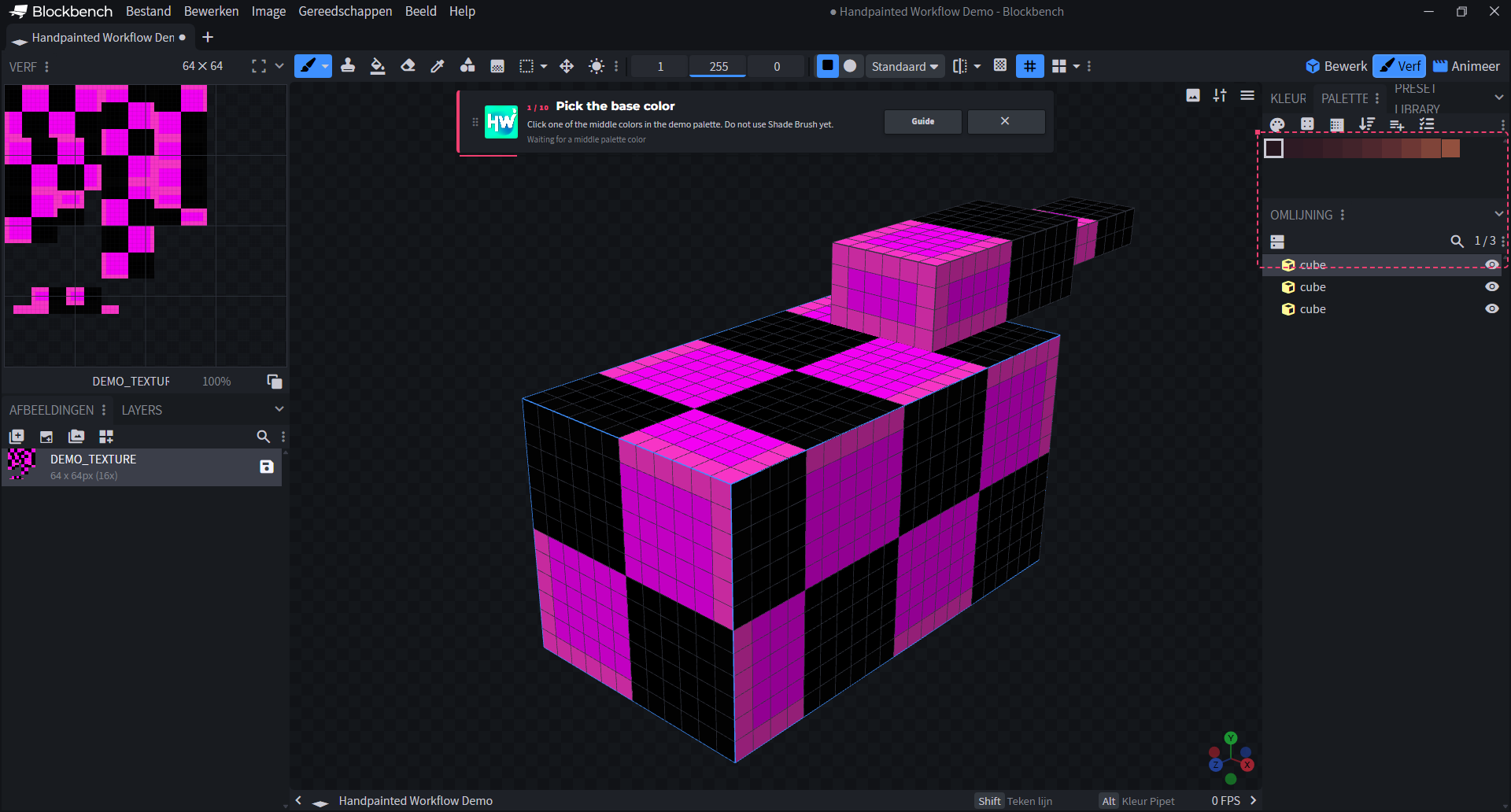Click the Guide button
This screenshot has height=812, width=1511.
pos(923,121)
